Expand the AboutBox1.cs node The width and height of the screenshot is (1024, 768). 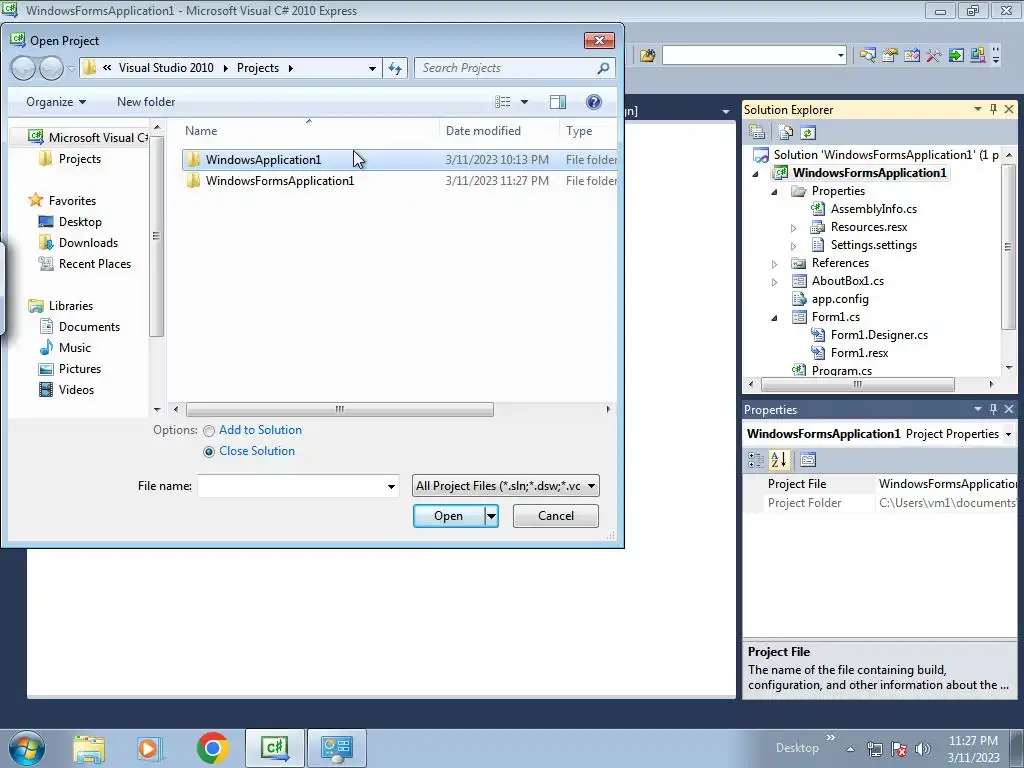[x=775, y=282]
